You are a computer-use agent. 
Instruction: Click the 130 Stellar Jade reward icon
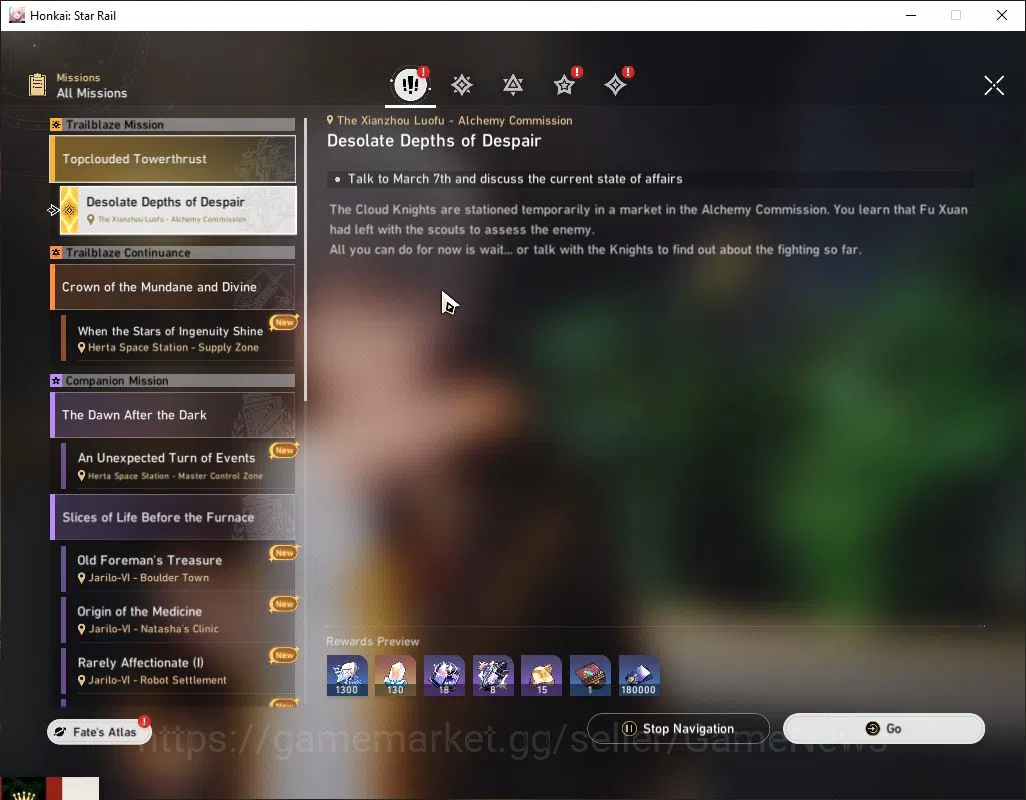(x=395, y=675)
